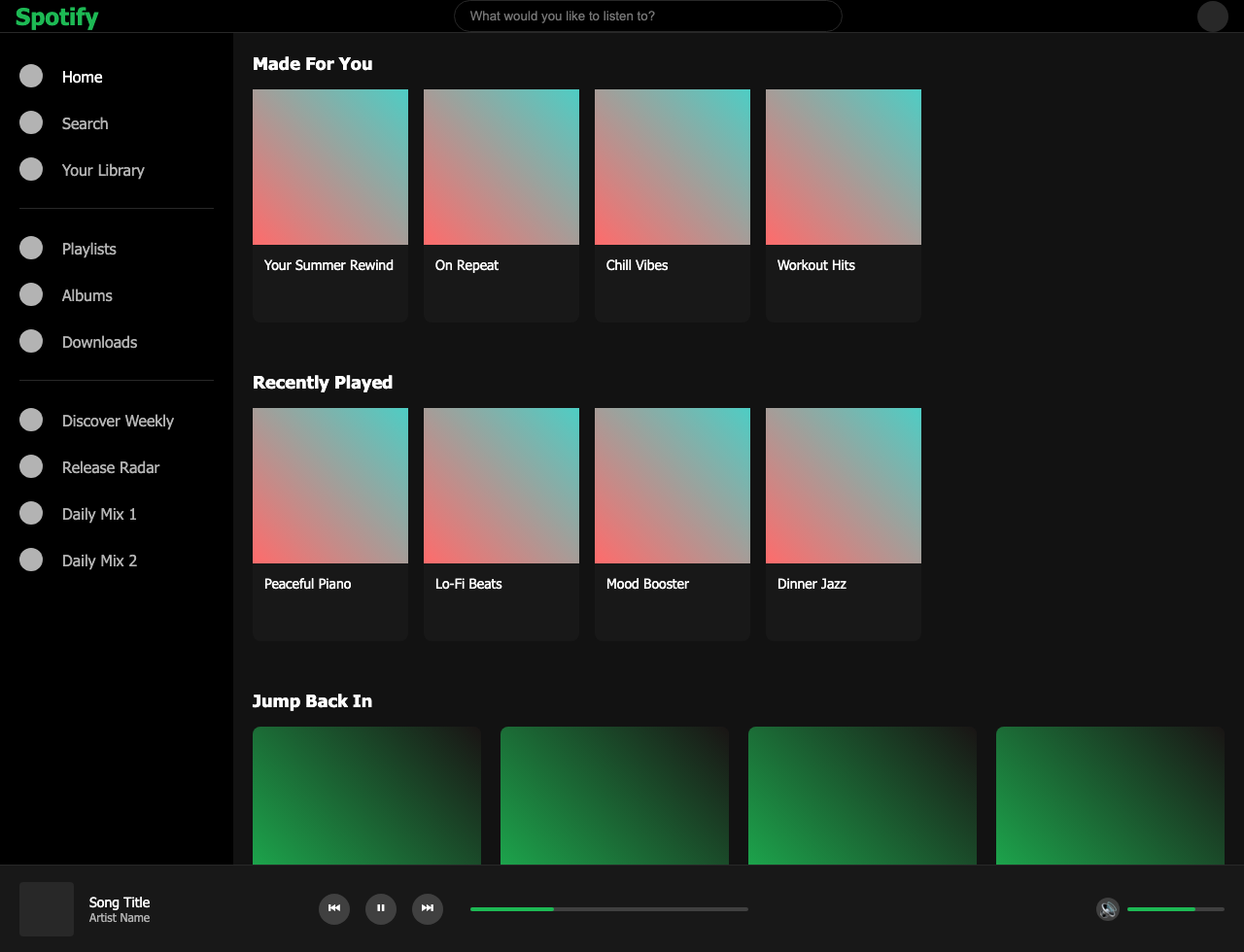The width and height of the screenshot is (1244, 952).
Task: Open Search from the sidebar
Action: pos(85,123)
